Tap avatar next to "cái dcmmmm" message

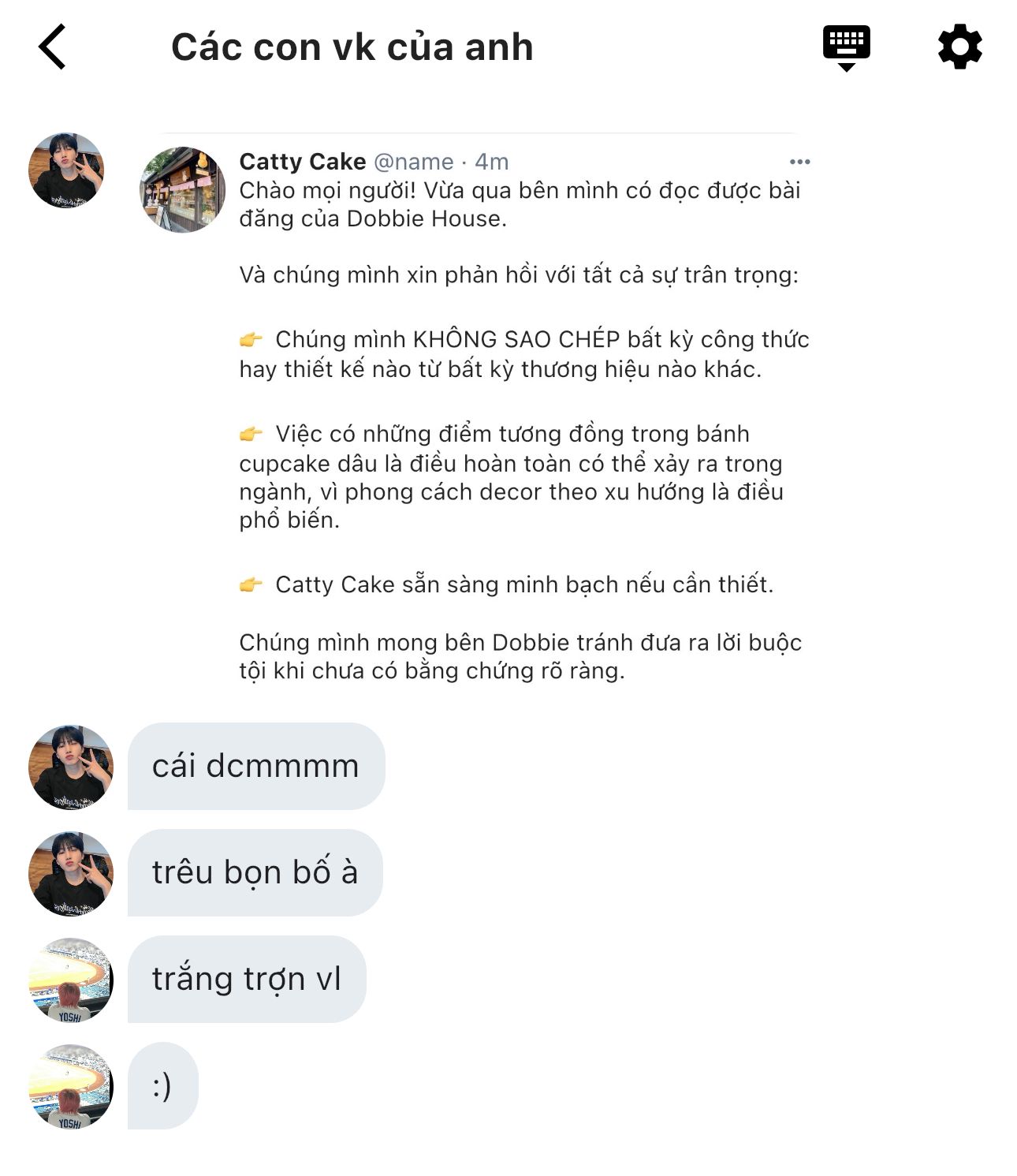tap(71, 767)
